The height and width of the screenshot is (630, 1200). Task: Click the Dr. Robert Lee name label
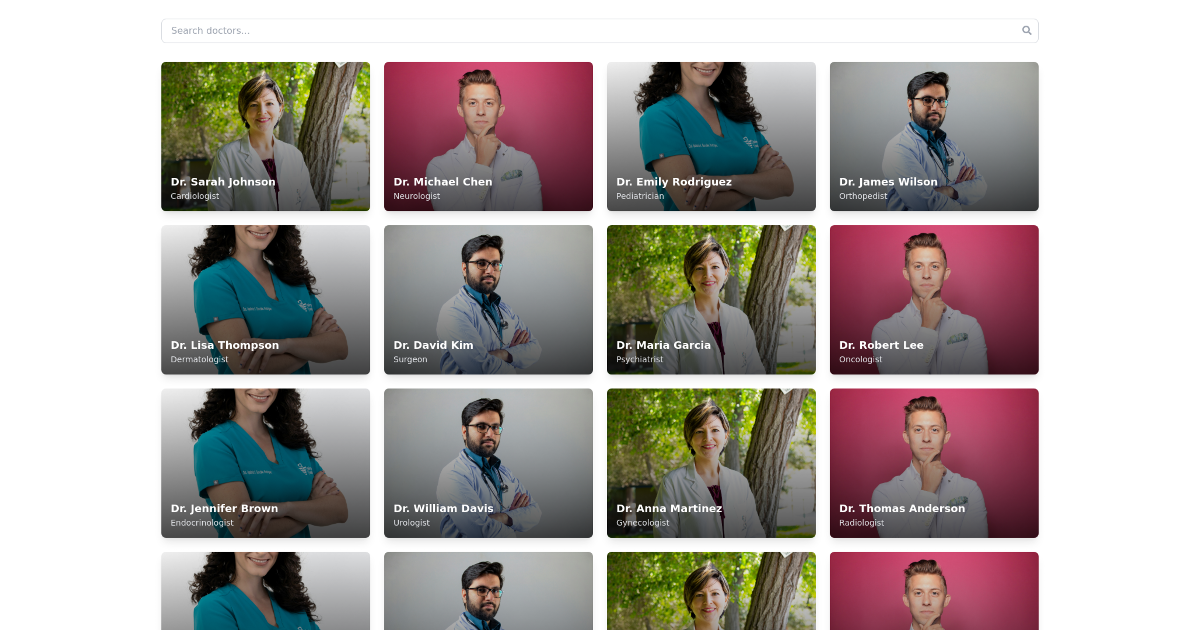[881, 345]
